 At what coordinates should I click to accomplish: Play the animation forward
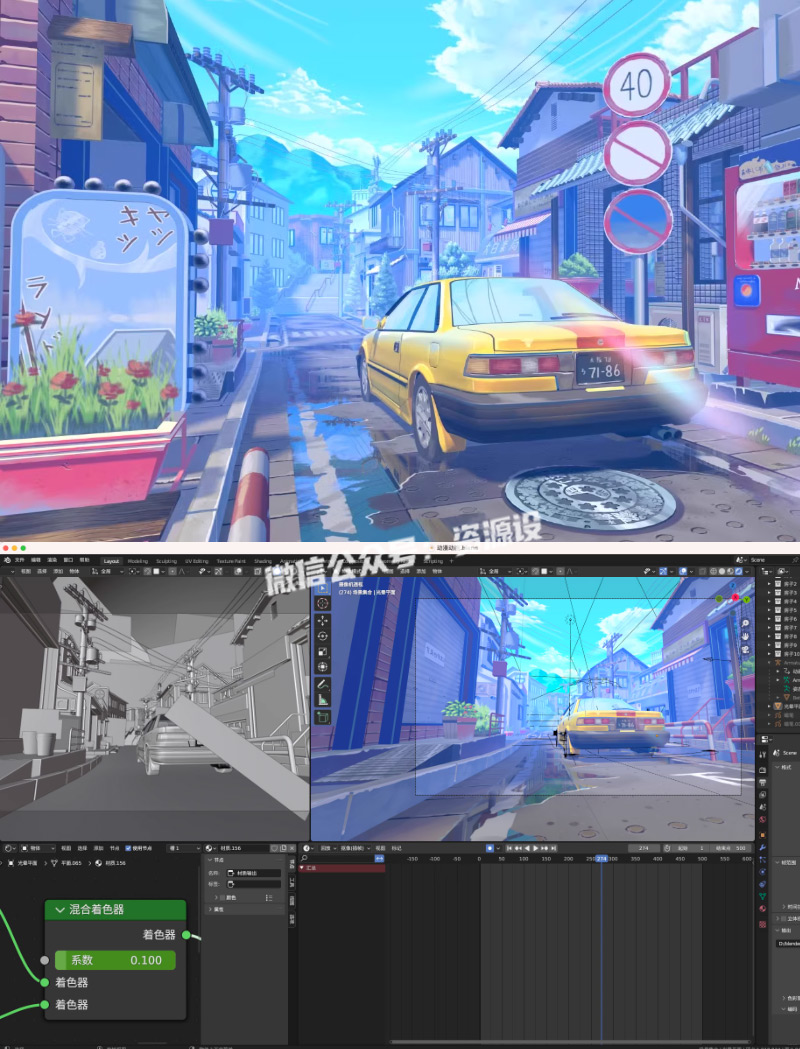coord(536,848)
